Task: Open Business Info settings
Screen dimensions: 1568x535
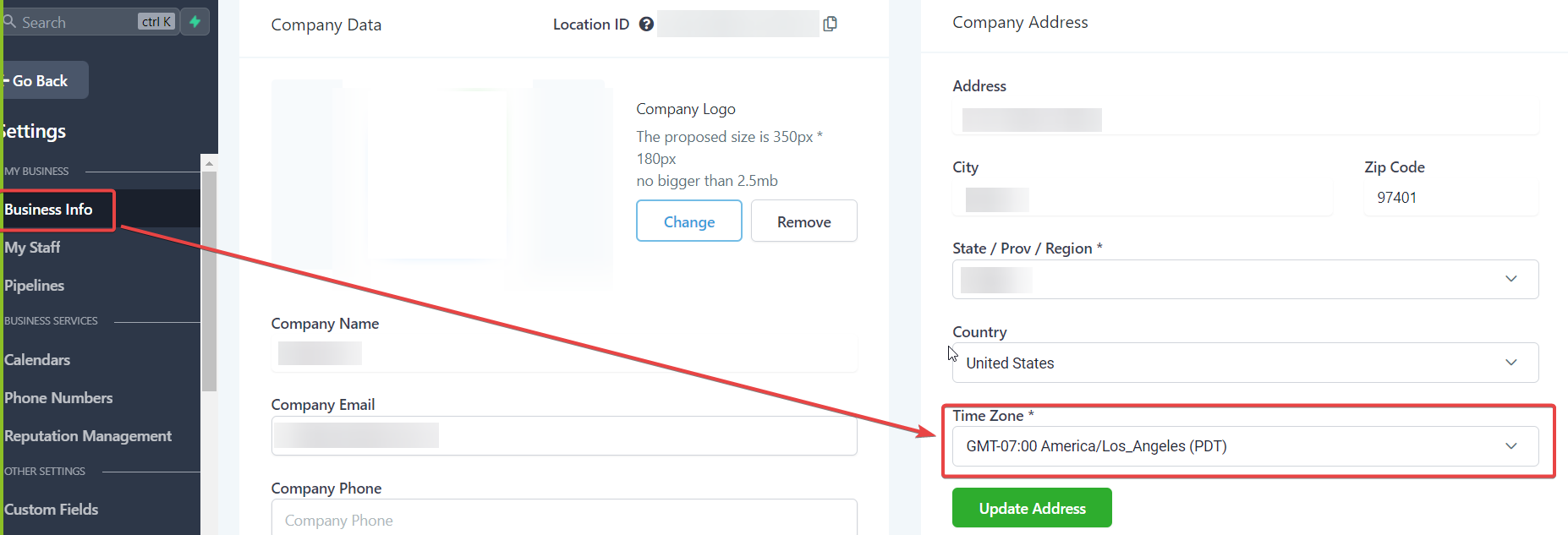Action: tap(49, 210)
